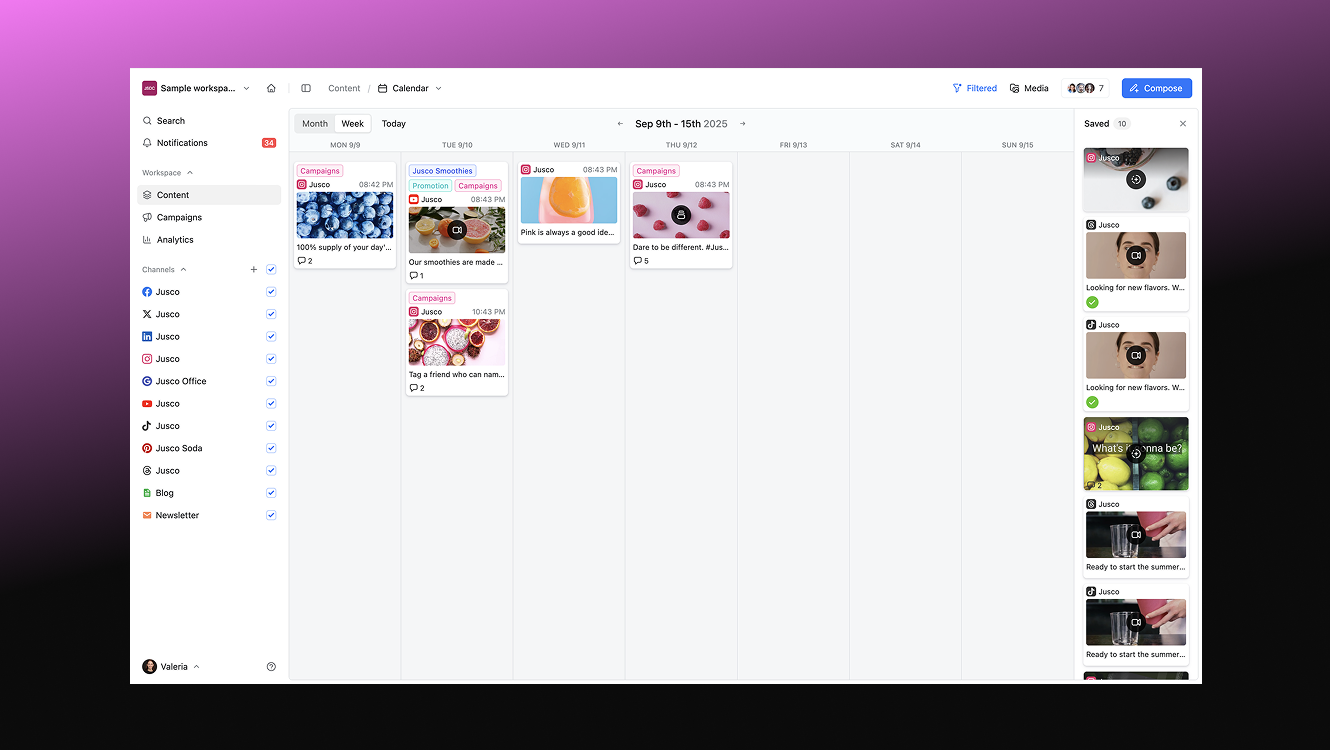The image size is (1330, 750).
Task: Open the Sample workspace dropdown
Action: point(196,88)
